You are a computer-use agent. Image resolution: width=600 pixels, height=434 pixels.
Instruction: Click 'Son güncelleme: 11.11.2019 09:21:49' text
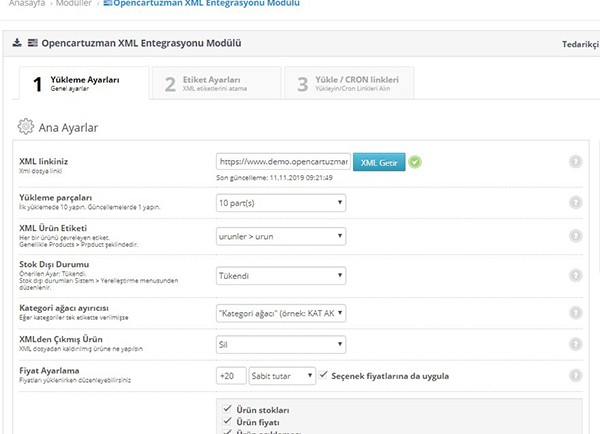(274, 178)
